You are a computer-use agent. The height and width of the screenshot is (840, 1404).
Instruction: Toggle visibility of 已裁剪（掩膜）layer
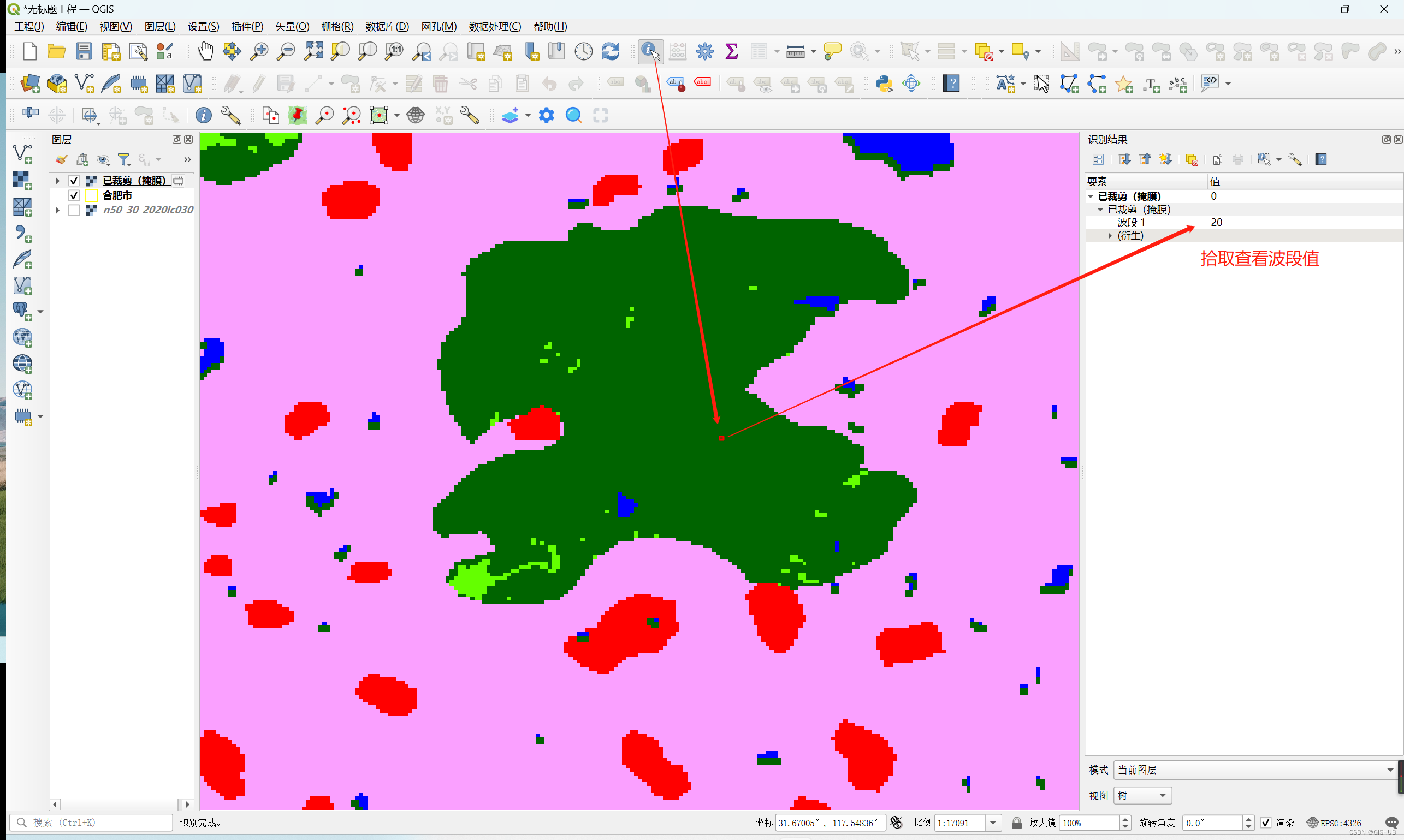[74, 181]
